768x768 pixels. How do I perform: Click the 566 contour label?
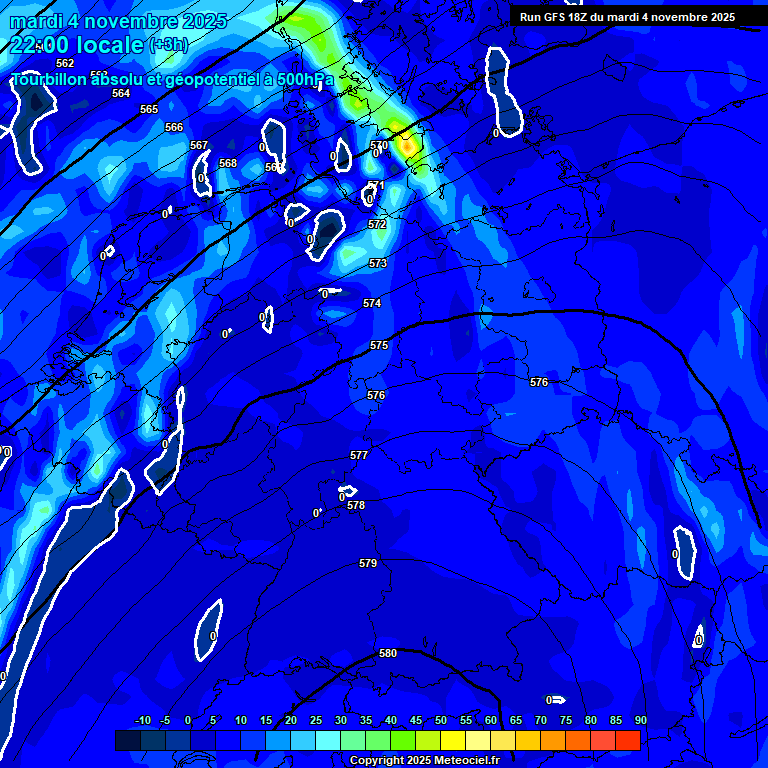174,127
